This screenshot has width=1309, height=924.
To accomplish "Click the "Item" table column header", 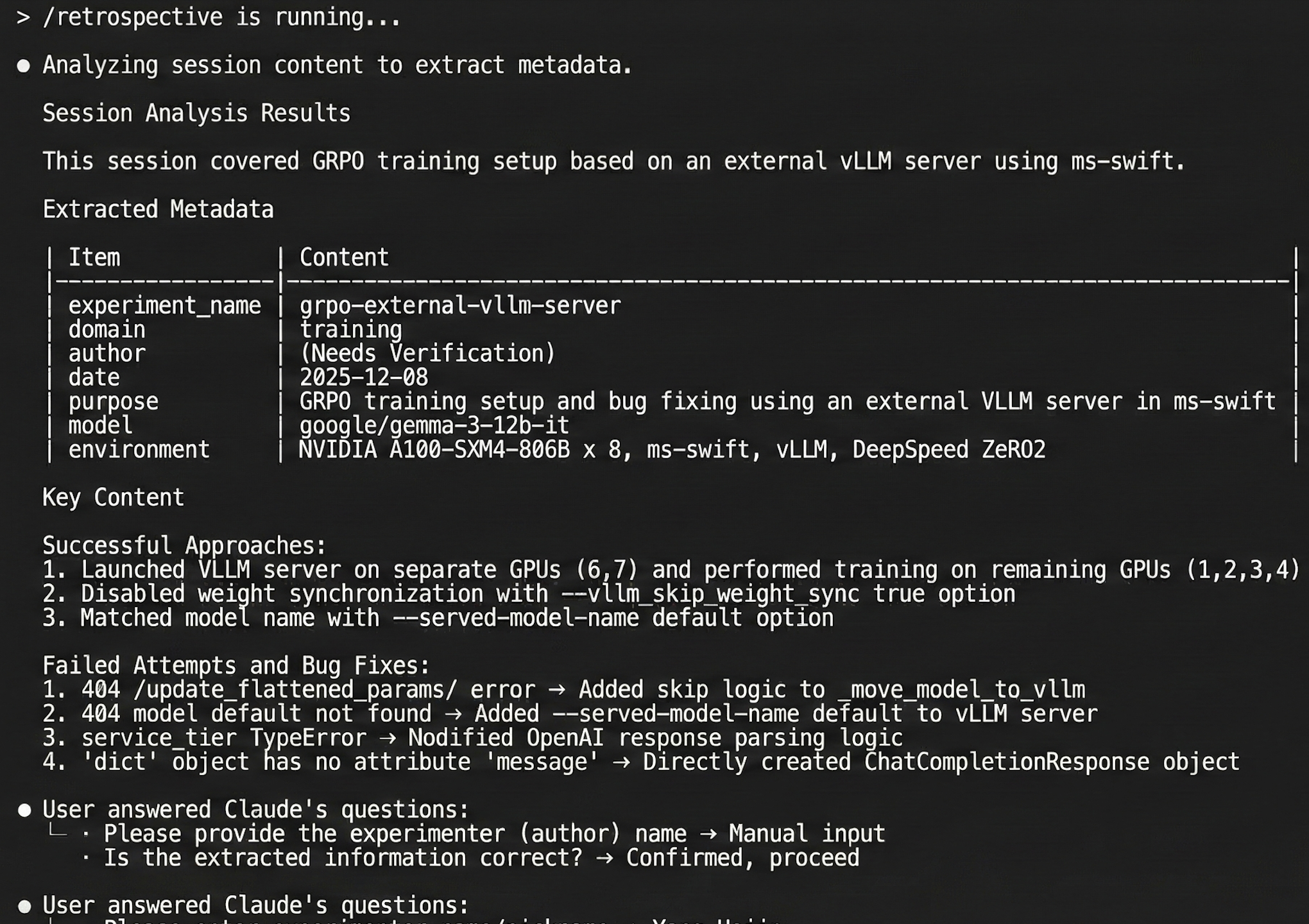I will (x=94, y=258).
